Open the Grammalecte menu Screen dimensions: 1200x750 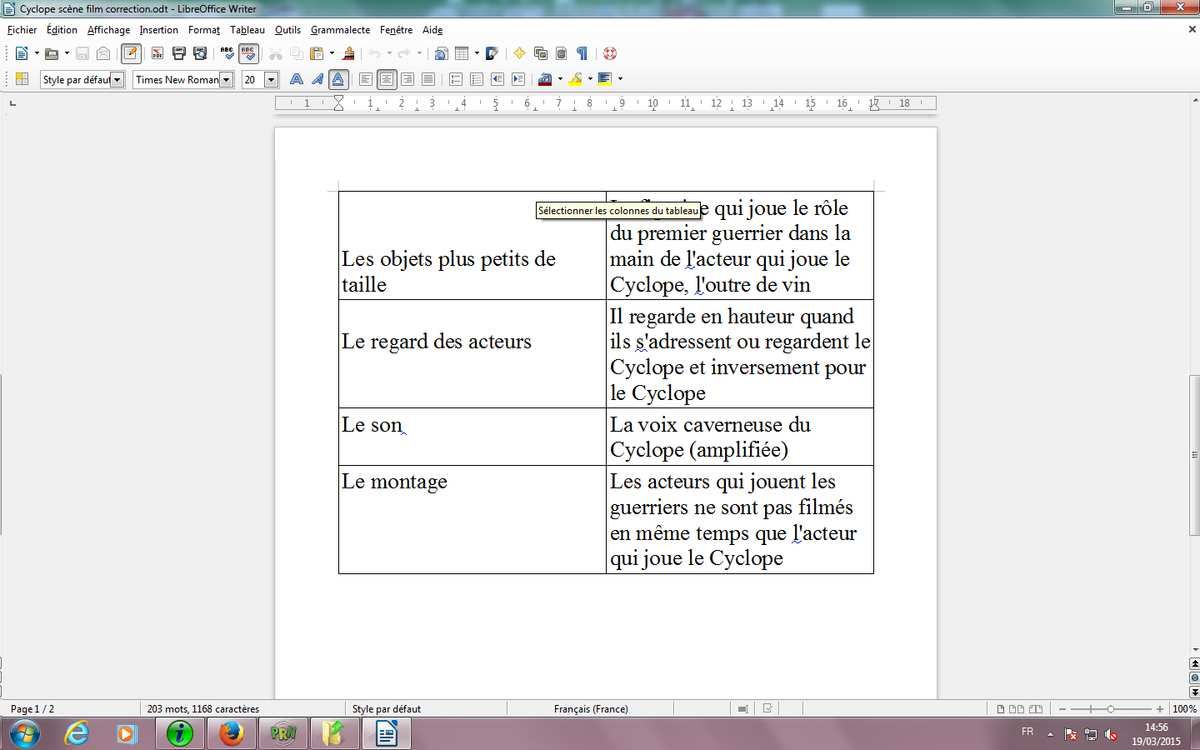click(340, 30)
